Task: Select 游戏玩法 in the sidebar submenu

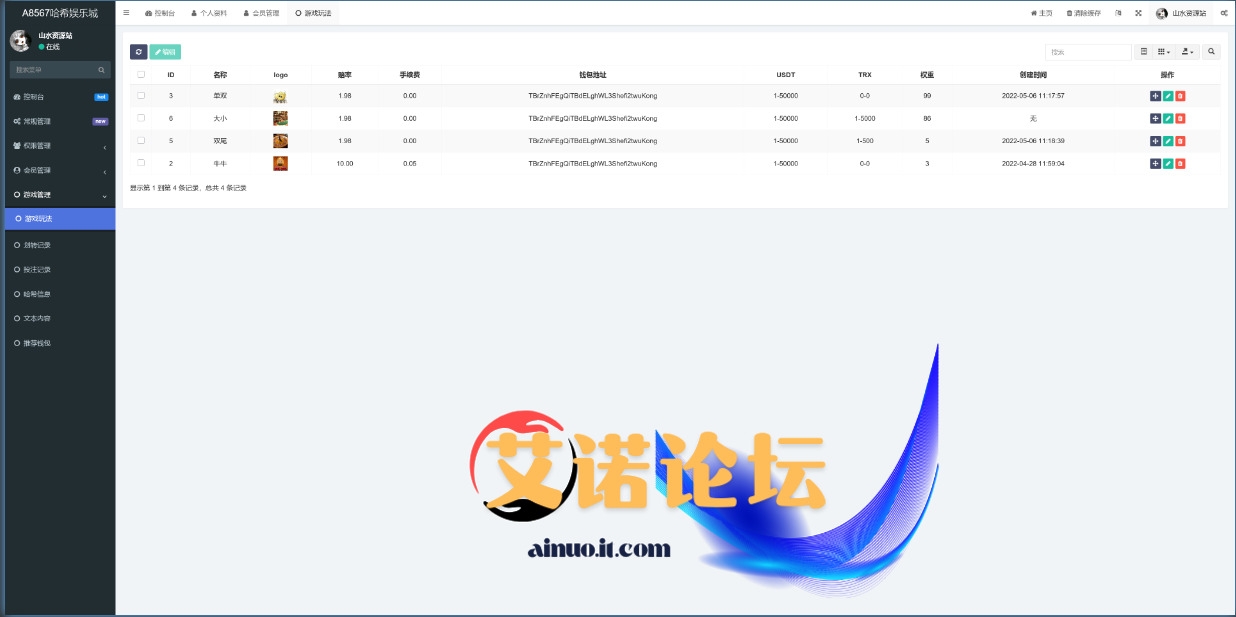Action: 60,218
